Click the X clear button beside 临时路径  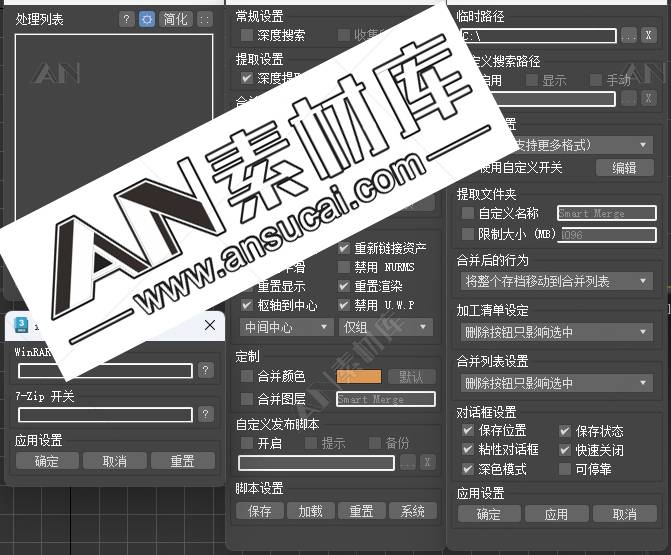[649, 36]
